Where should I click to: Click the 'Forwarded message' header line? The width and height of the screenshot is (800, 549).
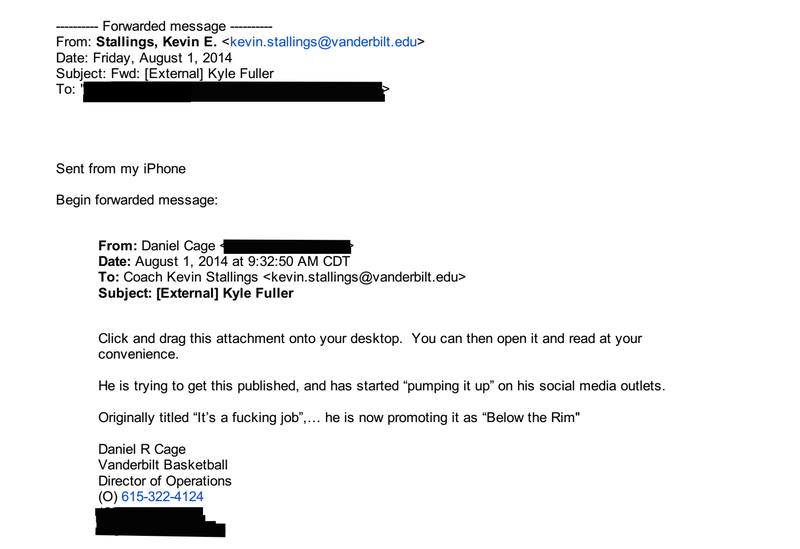click(164, 26)
